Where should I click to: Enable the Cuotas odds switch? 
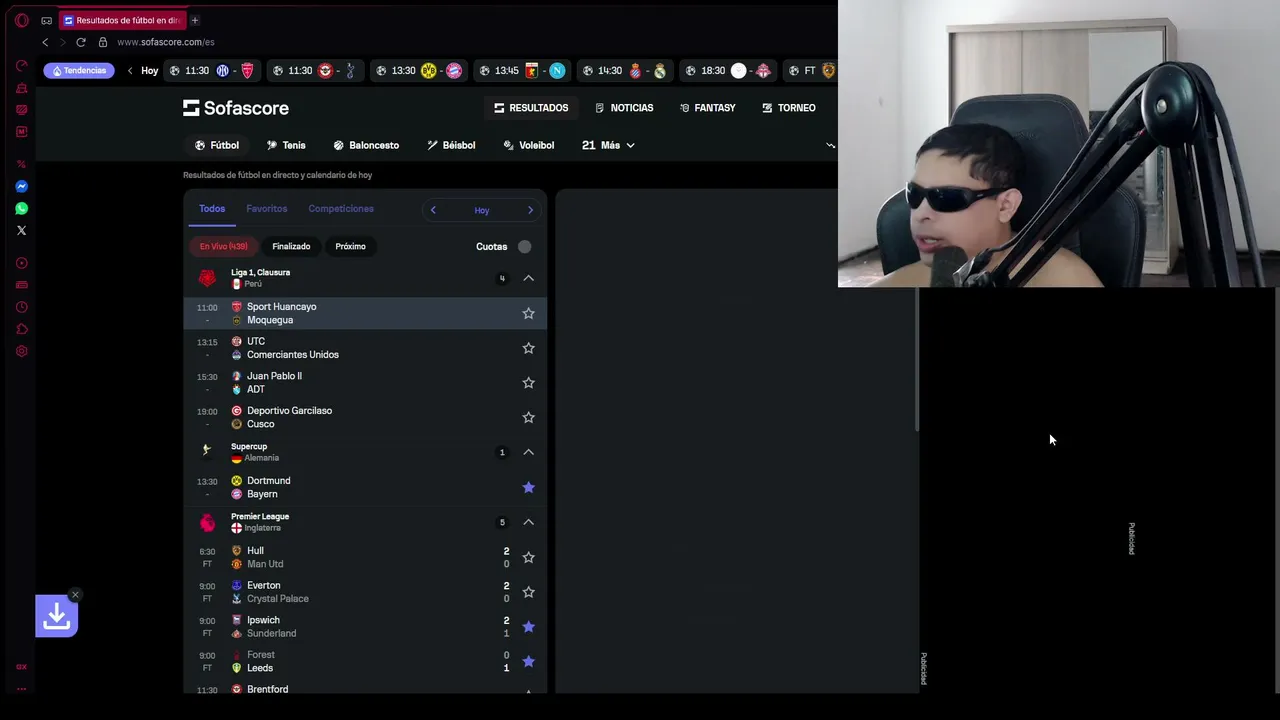(524, 246)
